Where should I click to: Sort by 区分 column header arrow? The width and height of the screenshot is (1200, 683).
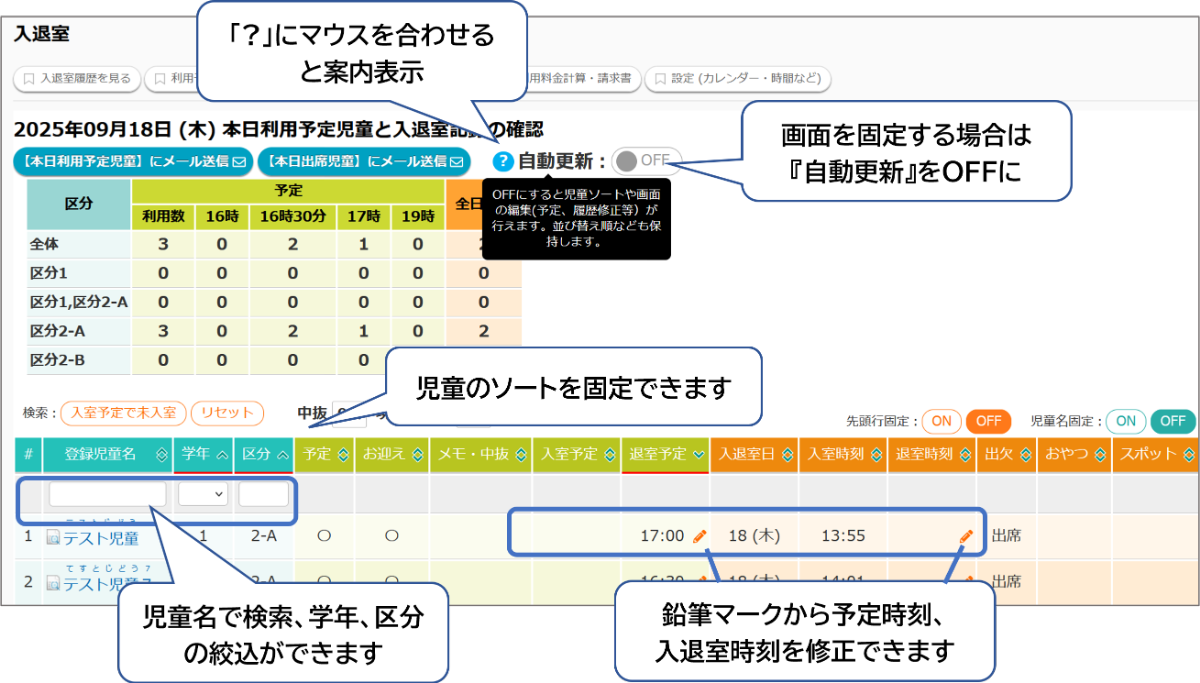coord(283,454)
